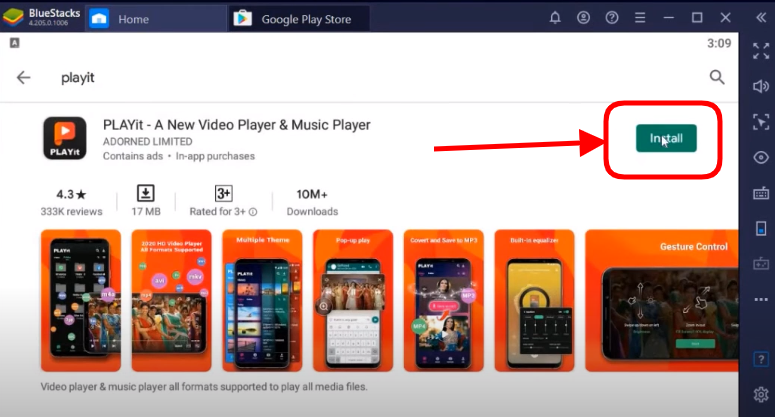Open the gamepad controls icon in sidebar
Viewport: 775px width, 417px height.
[x=761, y=264]
